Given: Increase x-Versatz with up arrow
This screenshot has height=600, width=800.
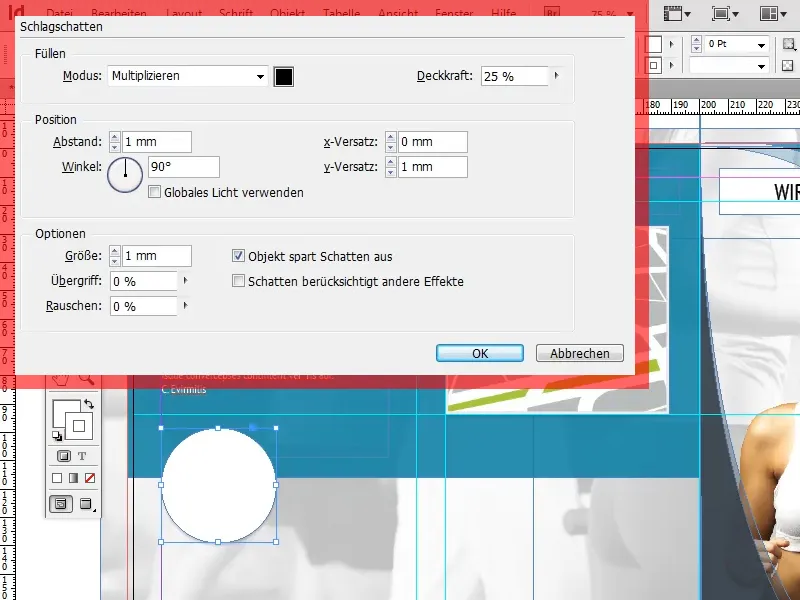Looking at the screenshot, I should pos(391,137).
